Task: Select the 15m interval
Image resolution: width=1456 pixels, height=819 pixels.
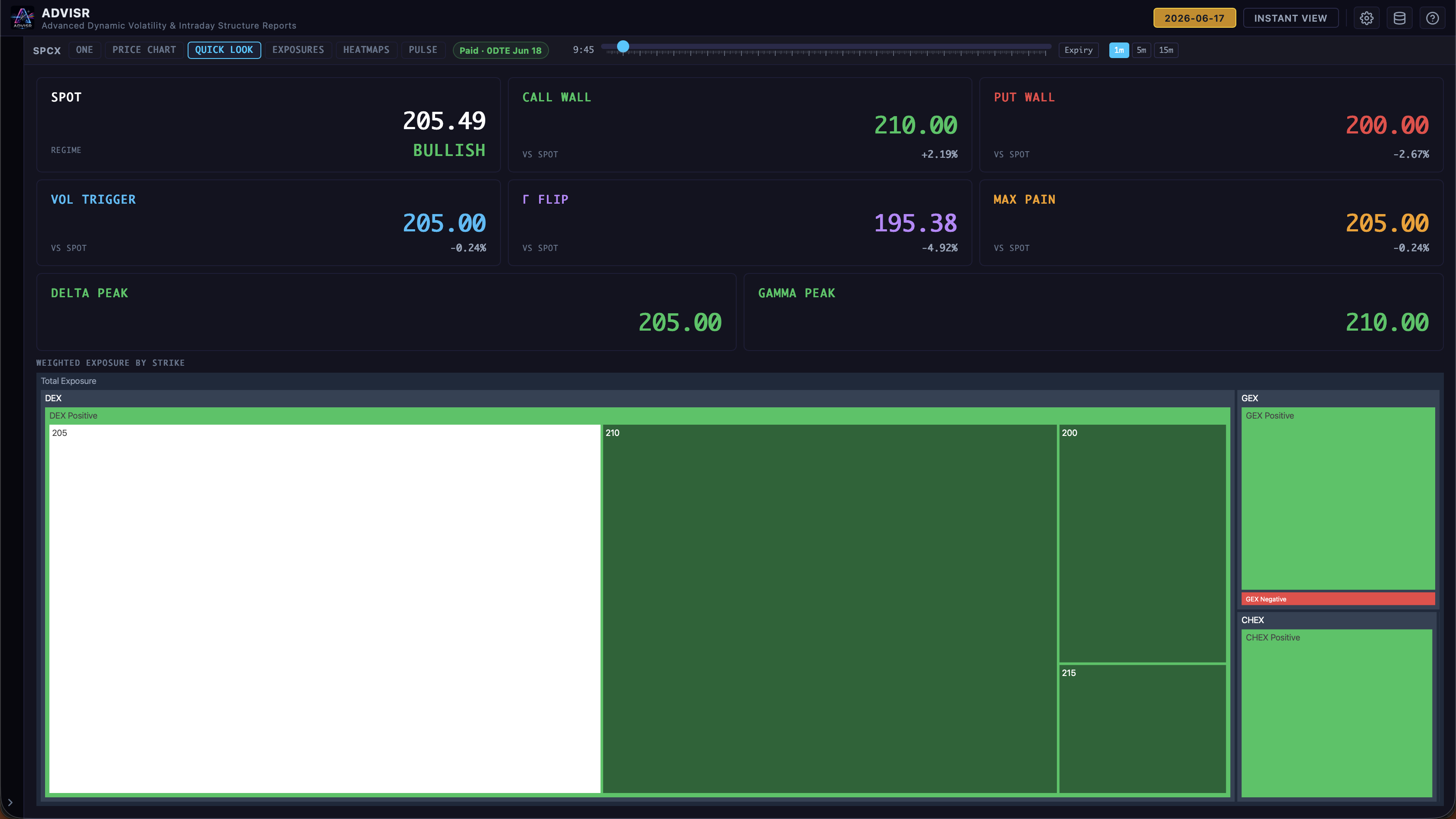Action: coord(1166,50)
